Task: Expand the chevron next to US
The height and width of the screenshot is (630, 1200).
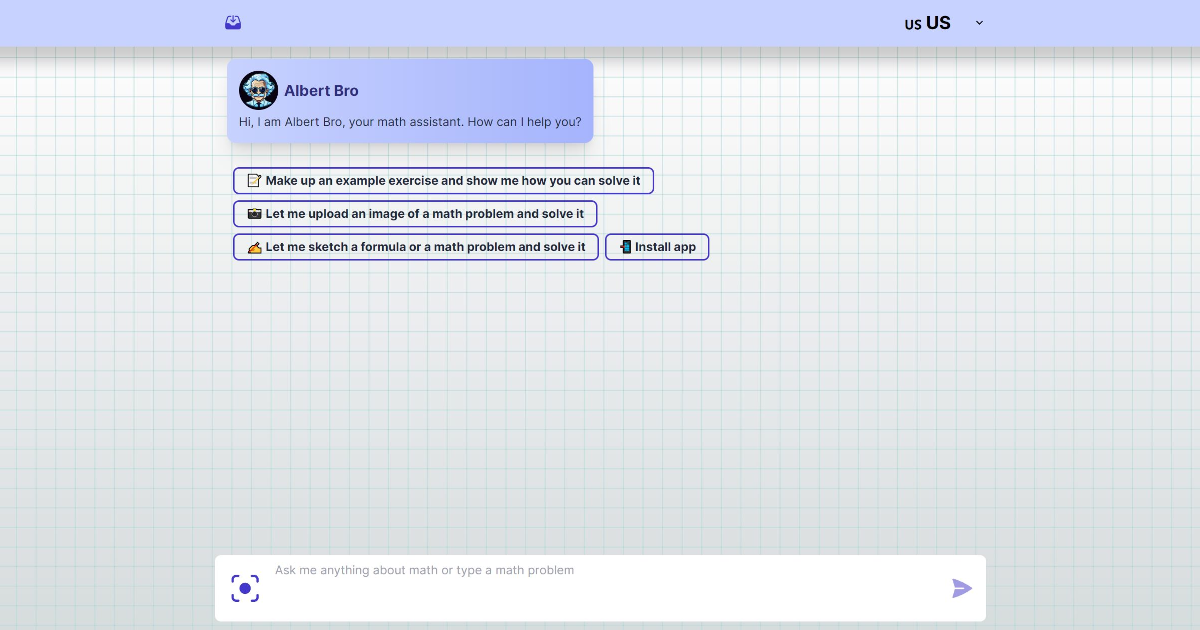Action: [x=978, y=23]
